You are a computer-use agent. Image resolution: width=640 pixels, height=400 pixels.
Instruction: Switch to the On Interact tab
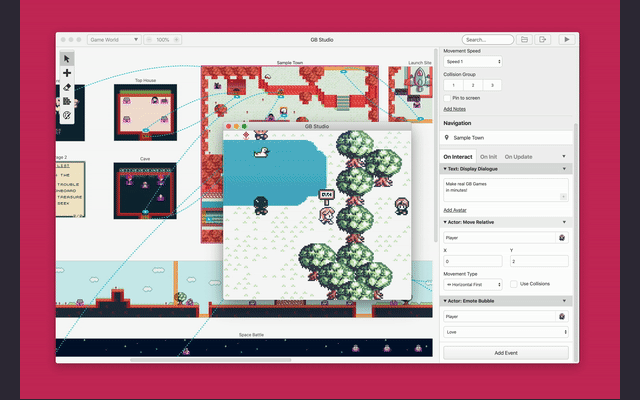[x=458, y=157]
